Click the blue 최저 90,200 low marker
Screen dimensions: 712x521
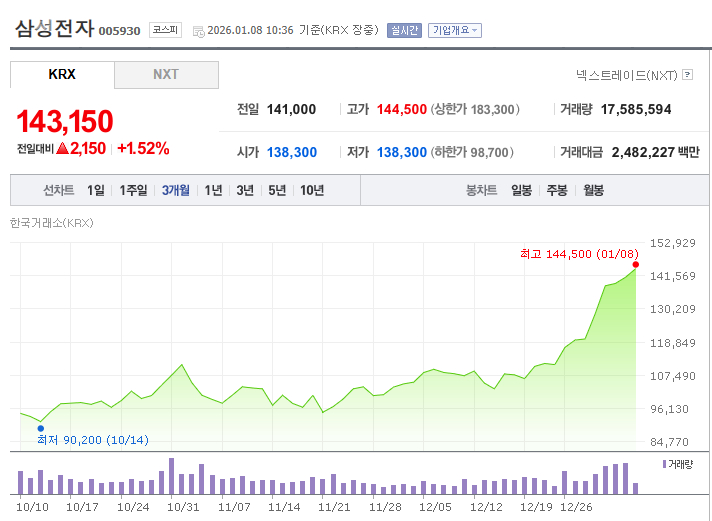pos(40,427)
